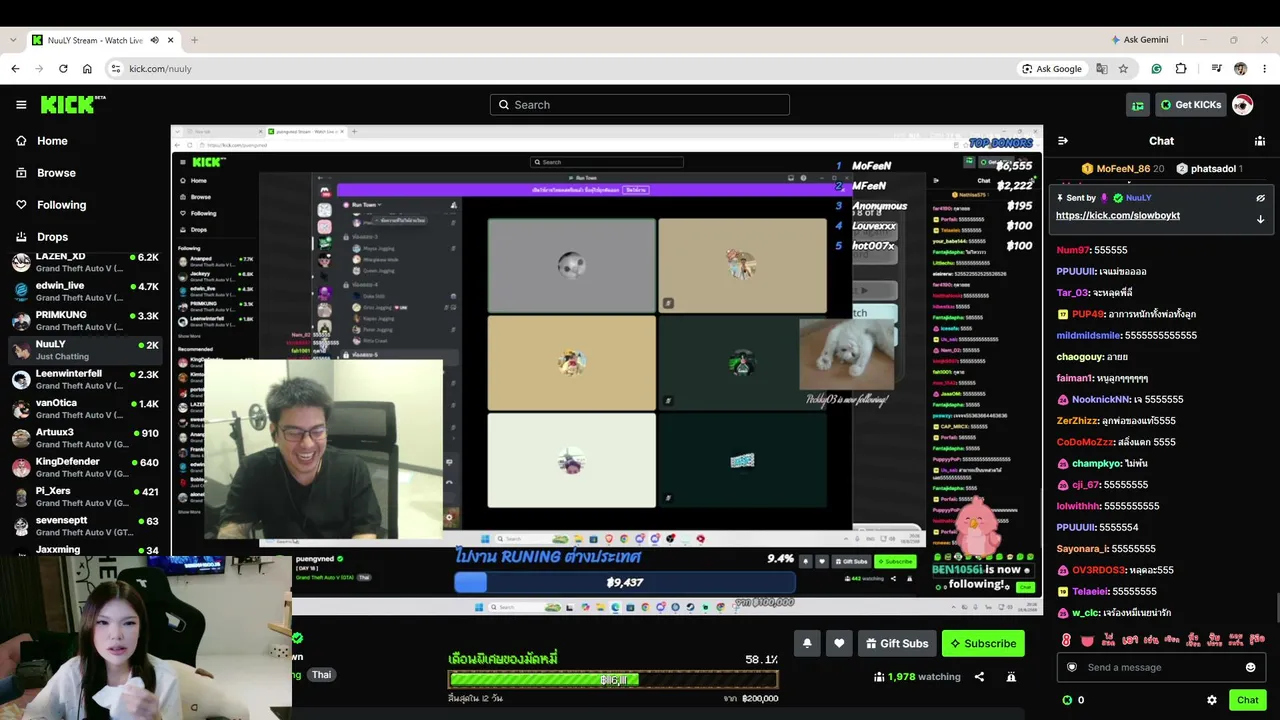Check the KICKs balance icon
This screenshot has width=1280, height=720.
(x=1067, y=700)
